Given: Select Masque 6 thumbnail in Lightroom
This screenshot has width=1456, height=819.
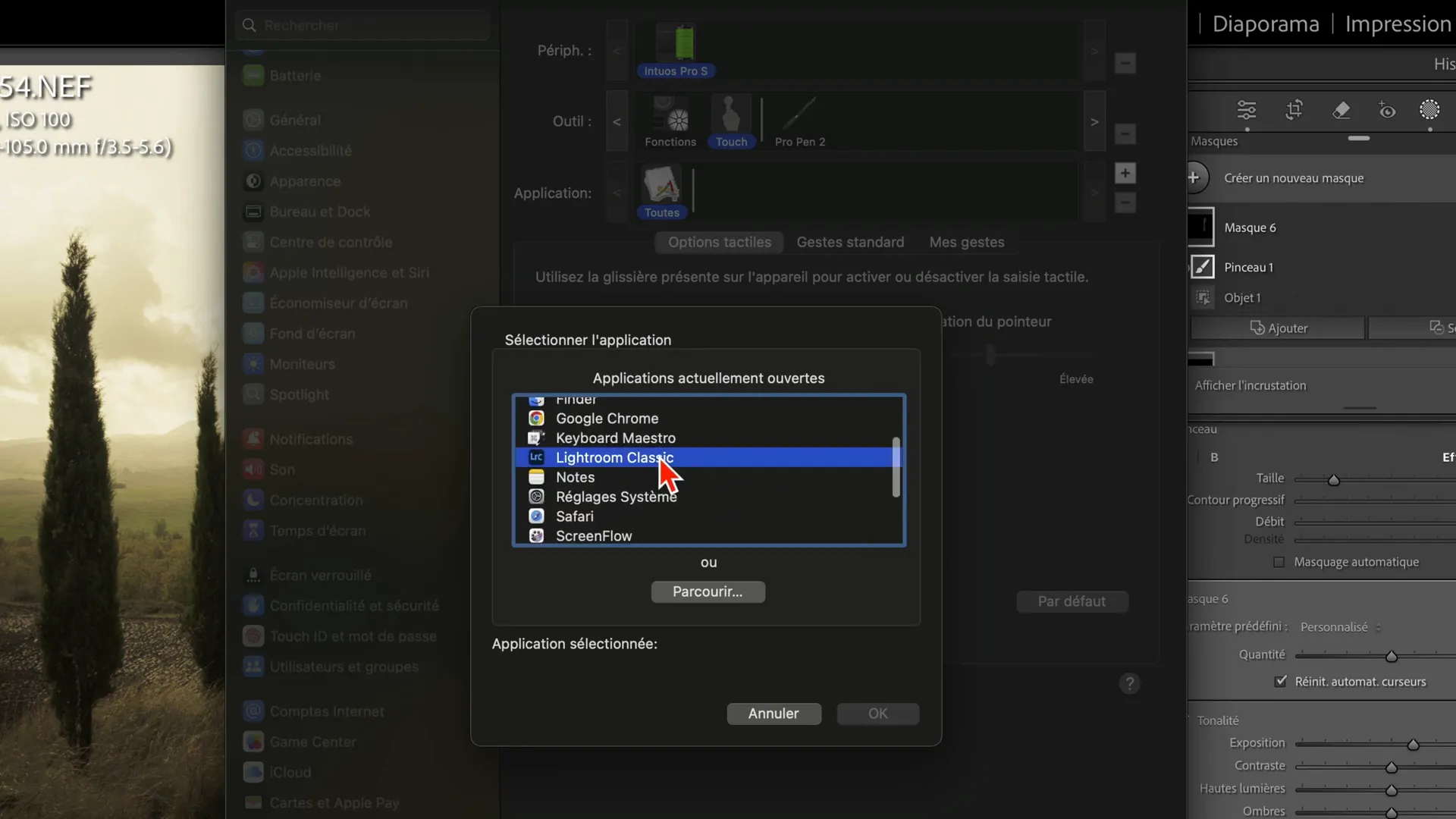Looking at the screenshot, I should [1200, 227].
